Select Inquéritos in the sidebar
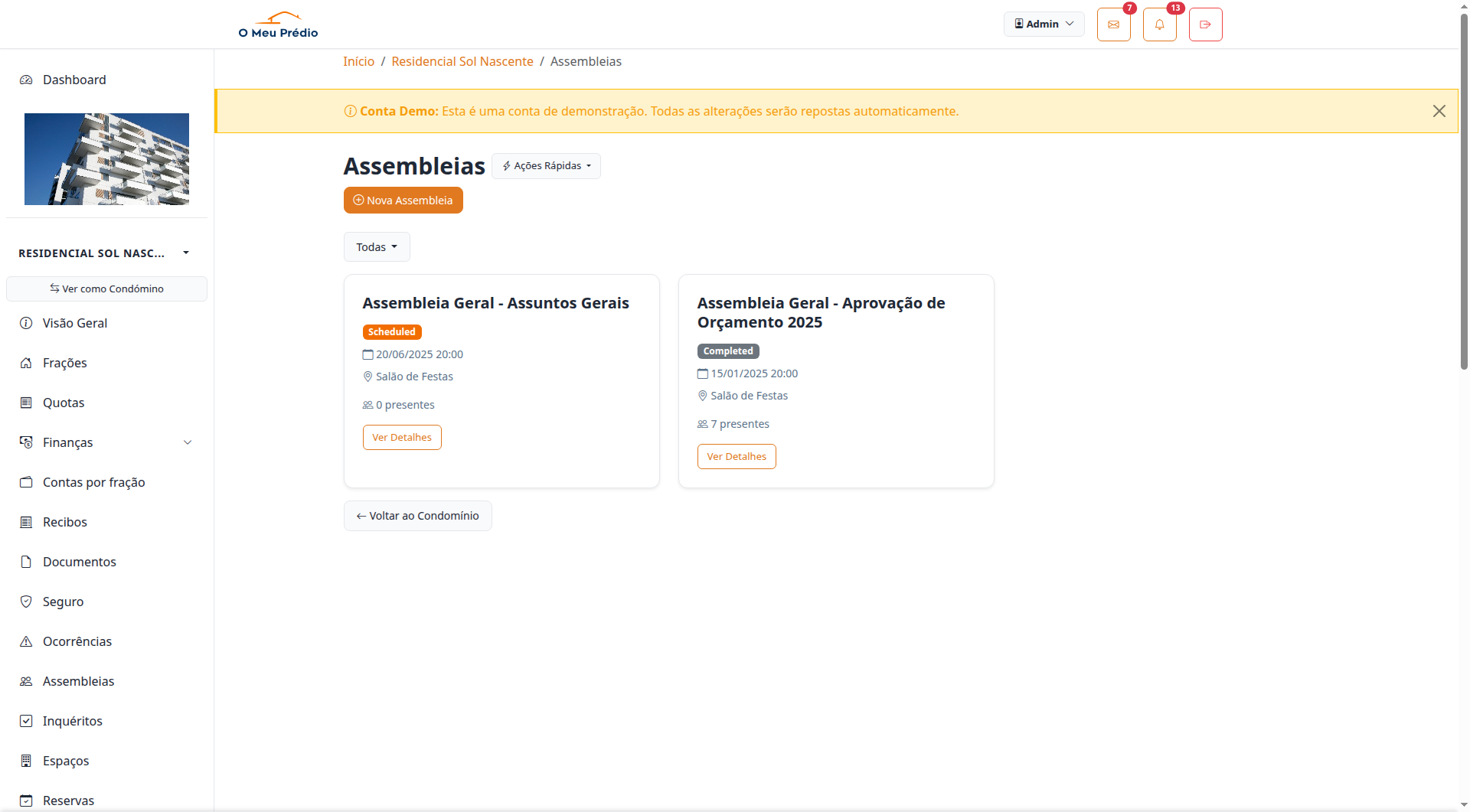This screenshot has height=812, width=1470. click(72, 720)
